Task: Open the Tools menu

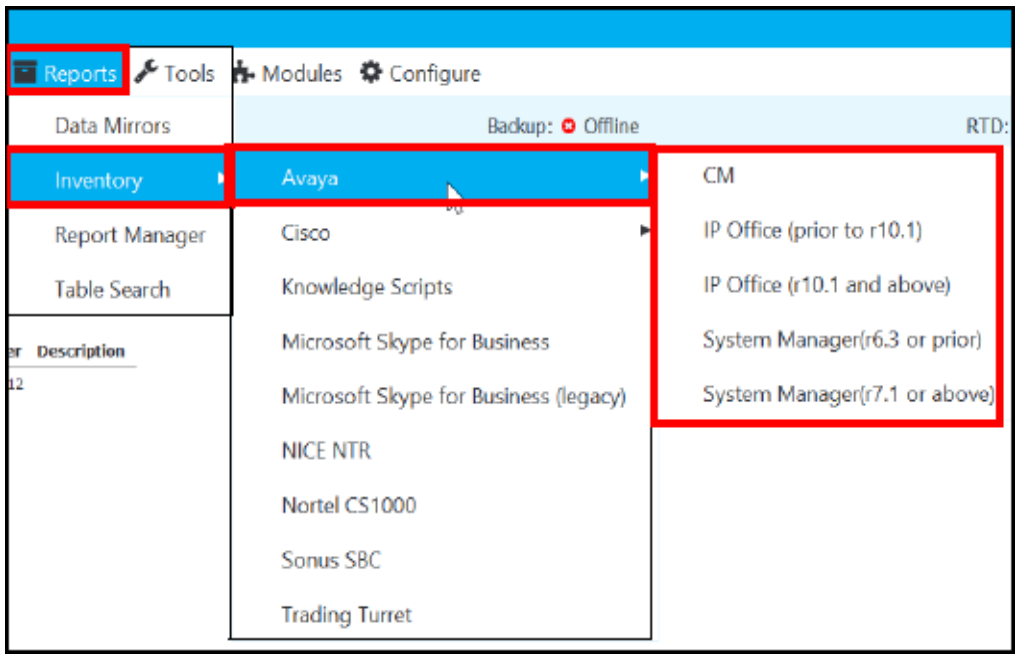Action: point(176,72)
